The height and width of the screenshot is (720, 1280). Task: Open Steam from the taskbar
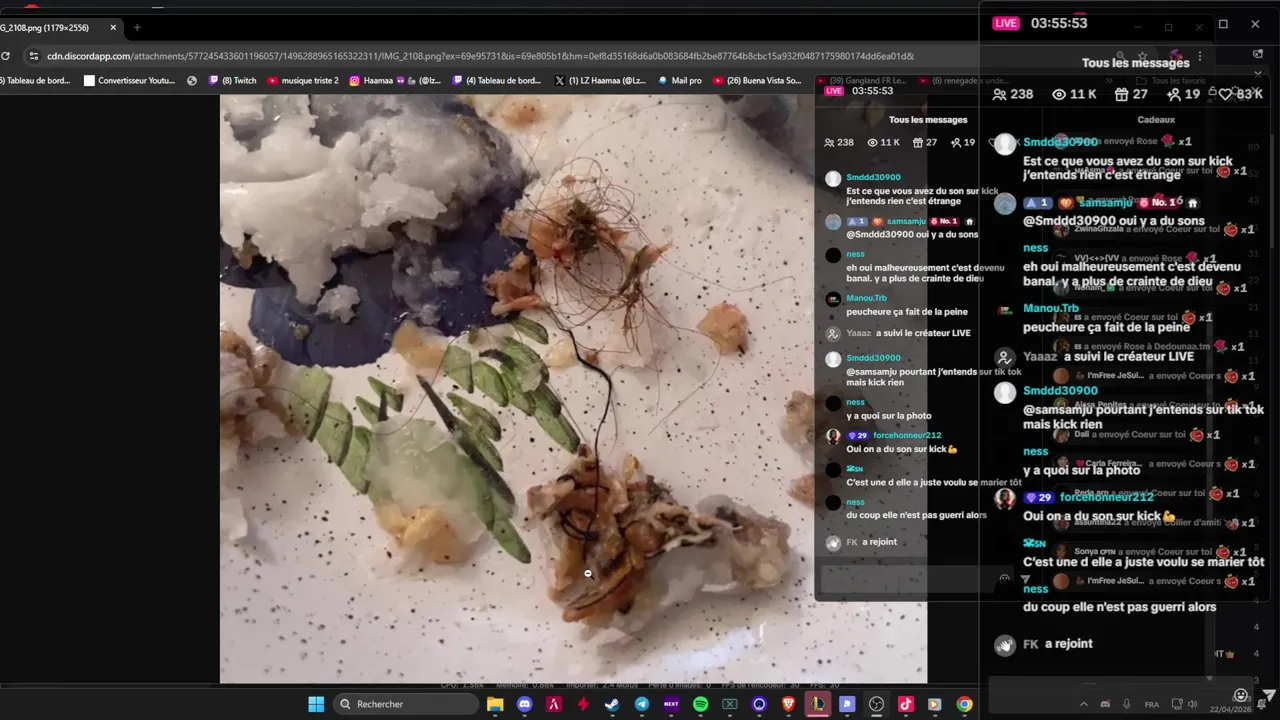pos(612,704)
